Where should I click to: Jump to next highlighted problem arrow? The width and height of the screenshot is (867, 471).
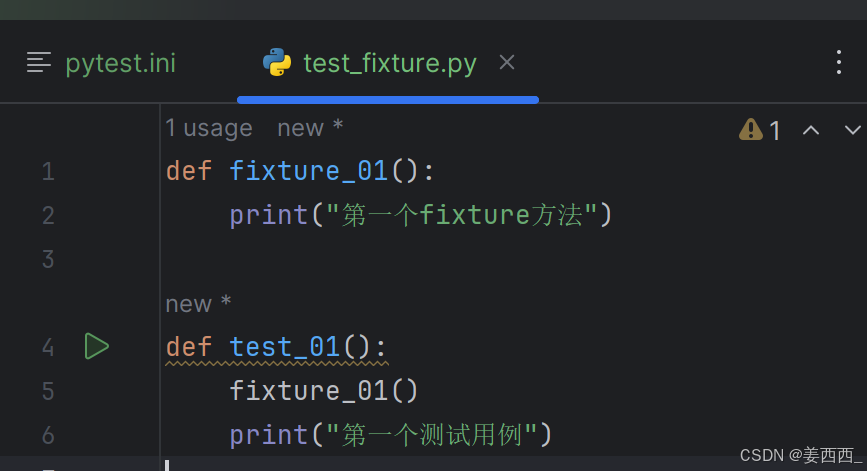[x=853, y=130]
